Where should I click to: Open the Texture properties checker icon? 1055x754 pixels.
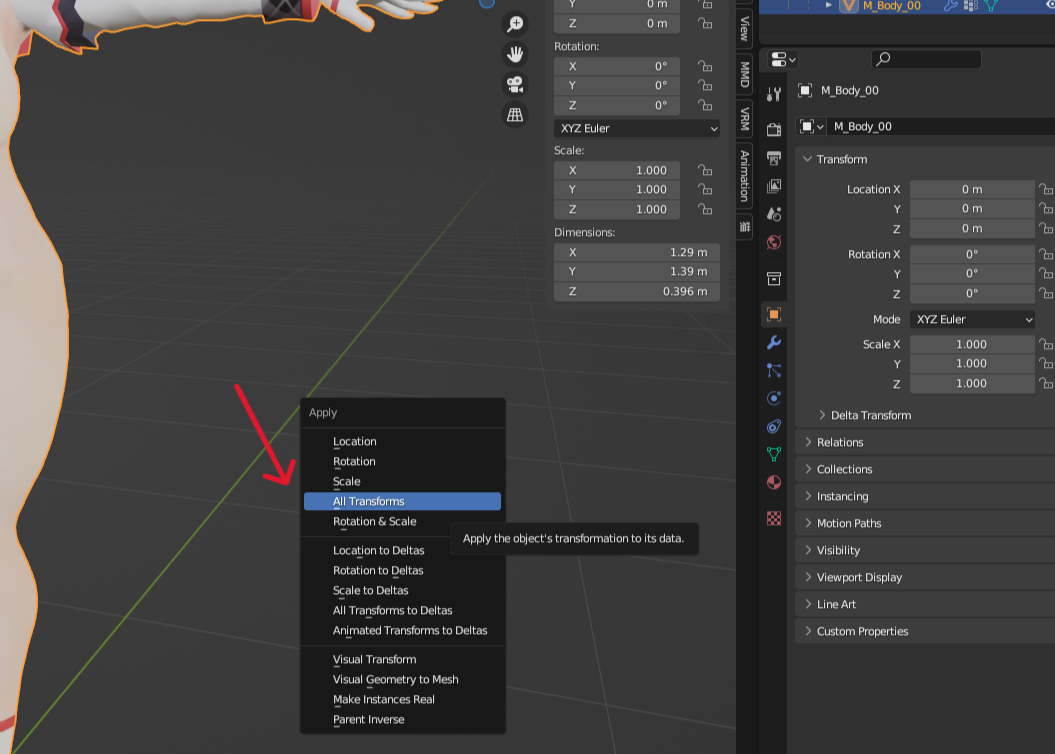tap(774, 518)
